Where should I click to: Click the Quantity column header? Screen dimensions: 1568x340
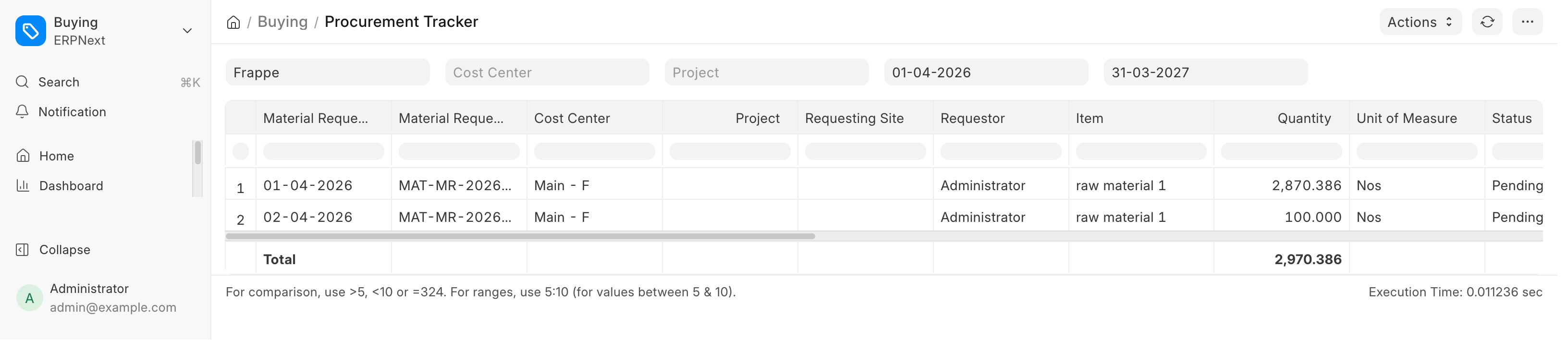(x=1303, y=119)
